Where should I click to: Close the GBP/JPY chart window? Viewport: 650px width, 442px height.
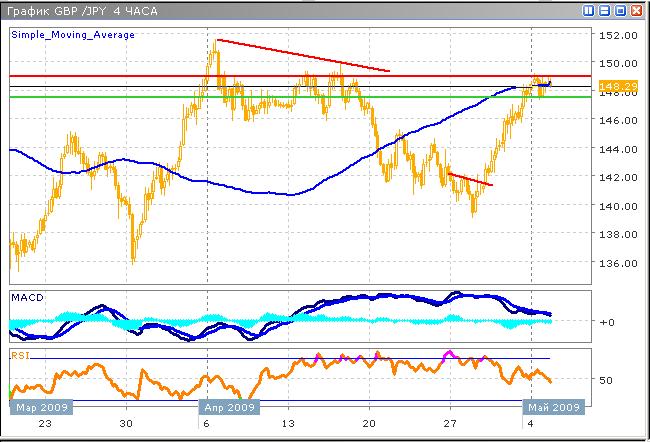point(637,10)
